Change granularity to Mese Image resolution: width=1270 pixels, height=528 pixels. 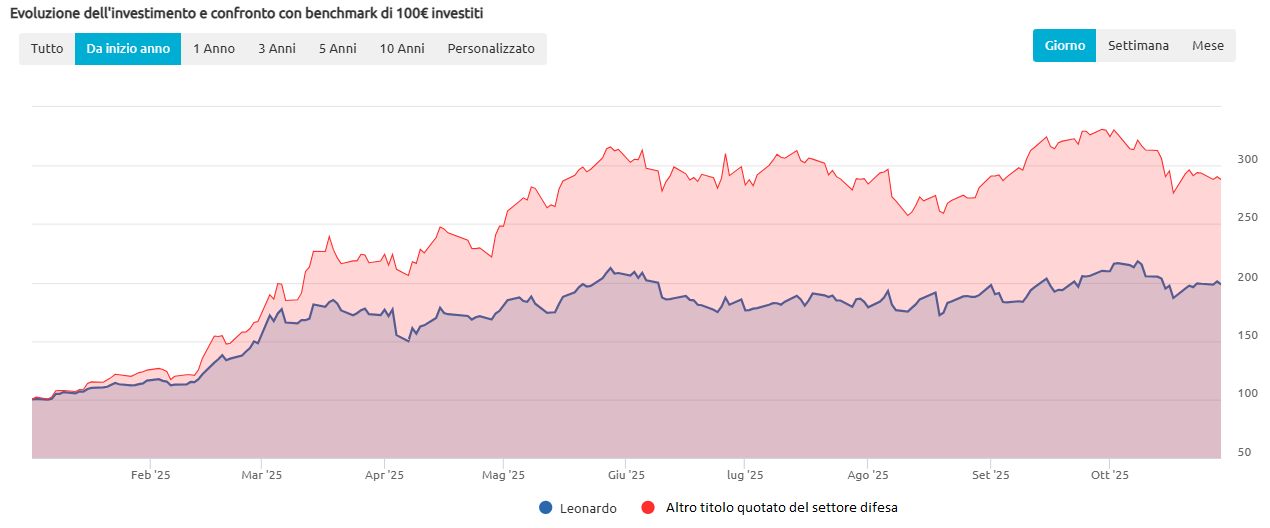[x=1207, y=45]
